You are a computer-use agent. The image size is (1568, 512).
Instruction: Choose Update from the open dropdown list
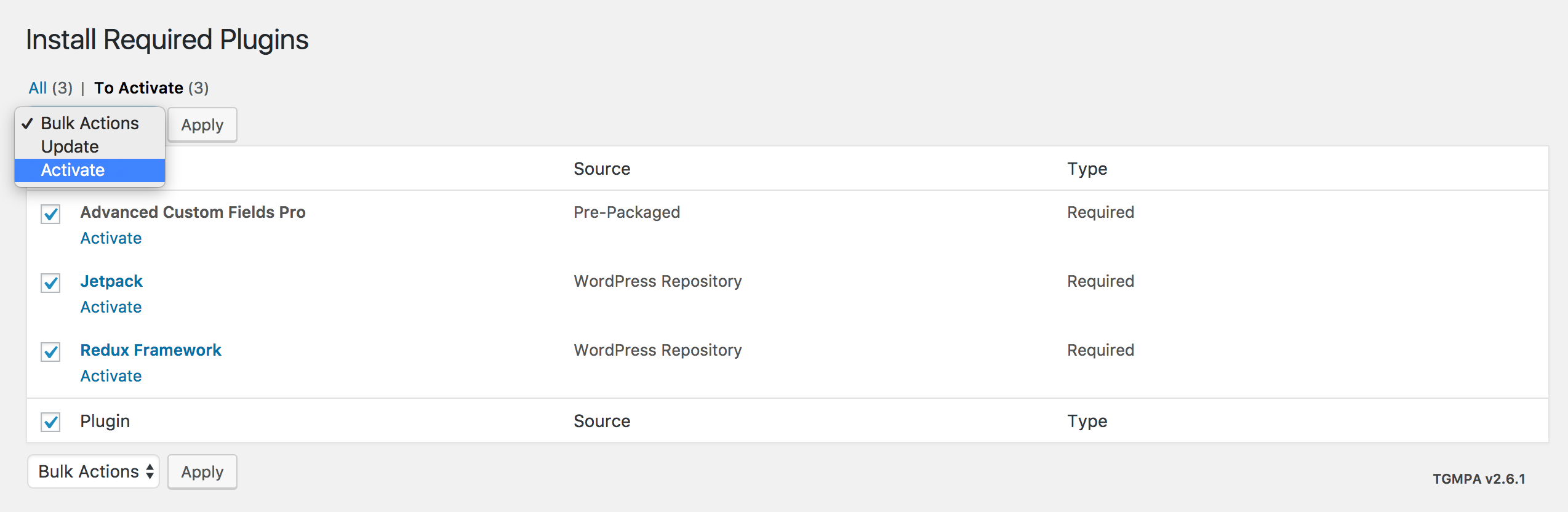pos(90,146)
